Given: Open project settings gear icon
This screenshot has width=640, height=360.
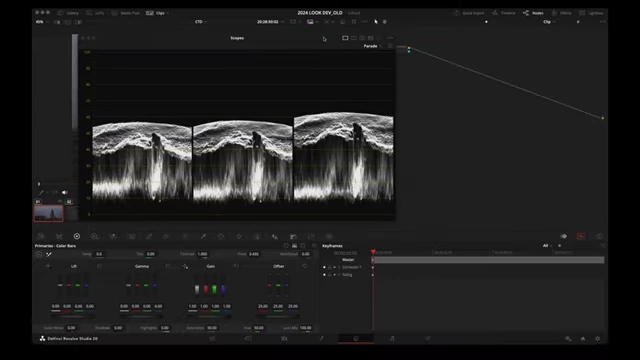Looking at the screenshot, I should (x=598, y=338).
